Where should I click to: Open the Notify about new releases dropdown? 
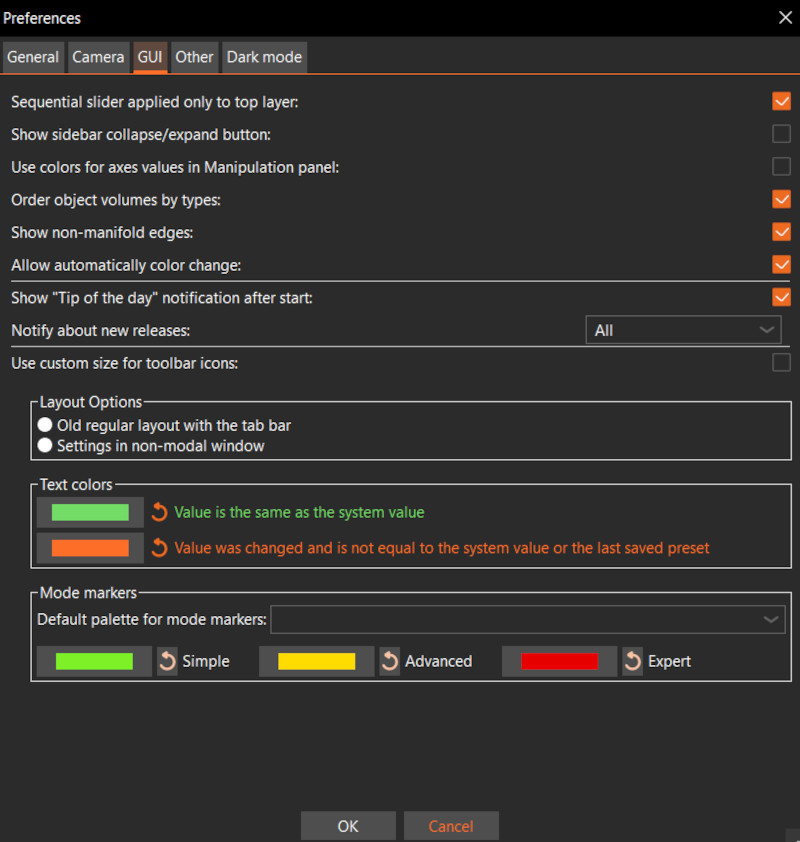683,330
